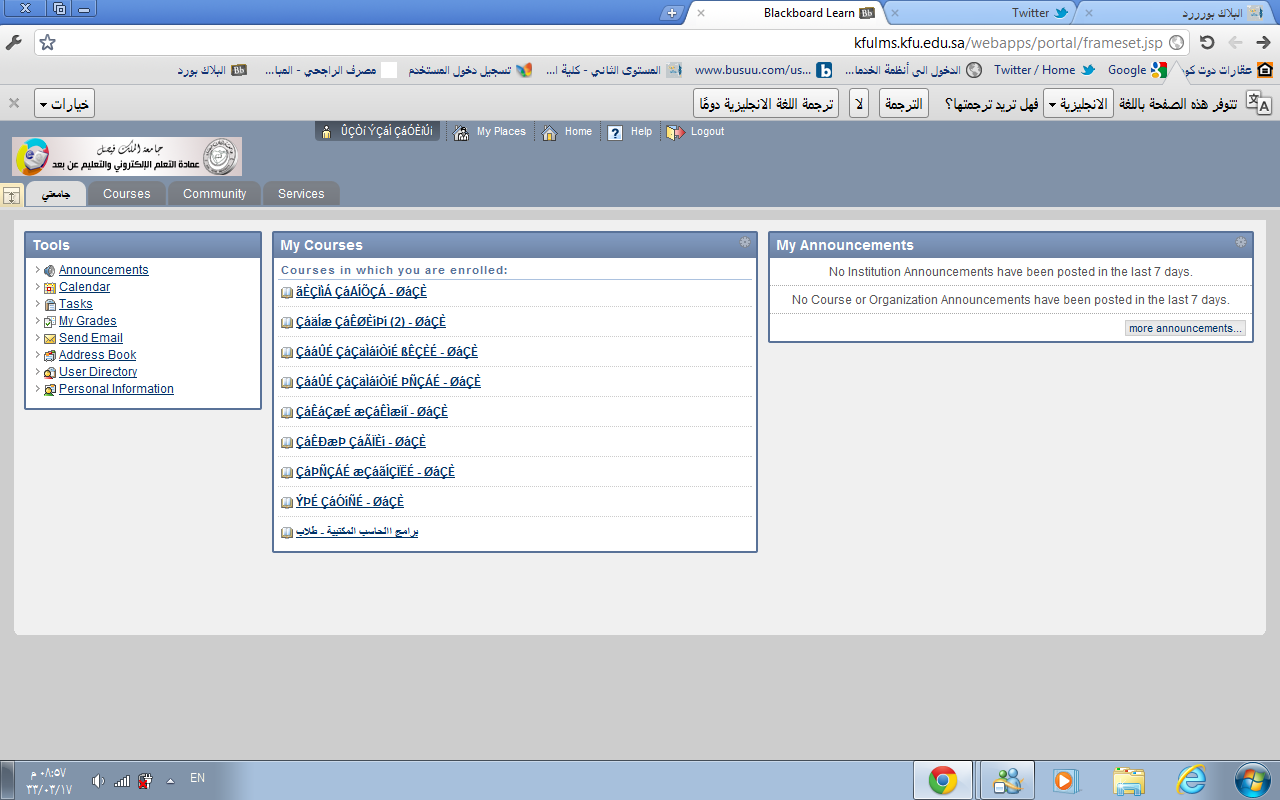Open the Services tab
The width and height of the screenshot is (1280, 800).
click(x=301, y=194)
